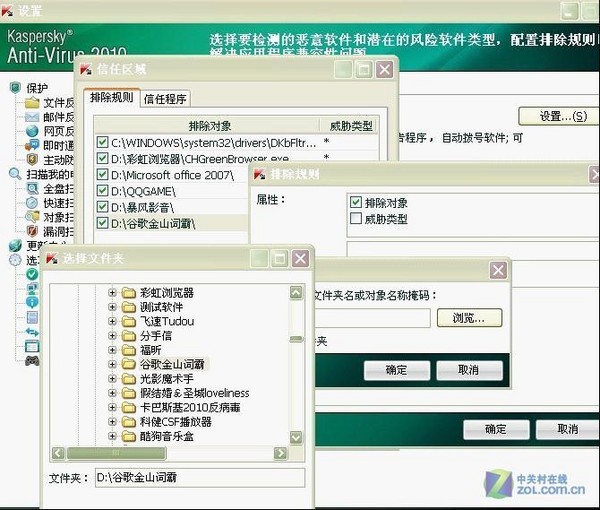Open the 邮件 envelope icon in sidebar
This screenshot has width=600, height=510.
[x=32, y=117]
